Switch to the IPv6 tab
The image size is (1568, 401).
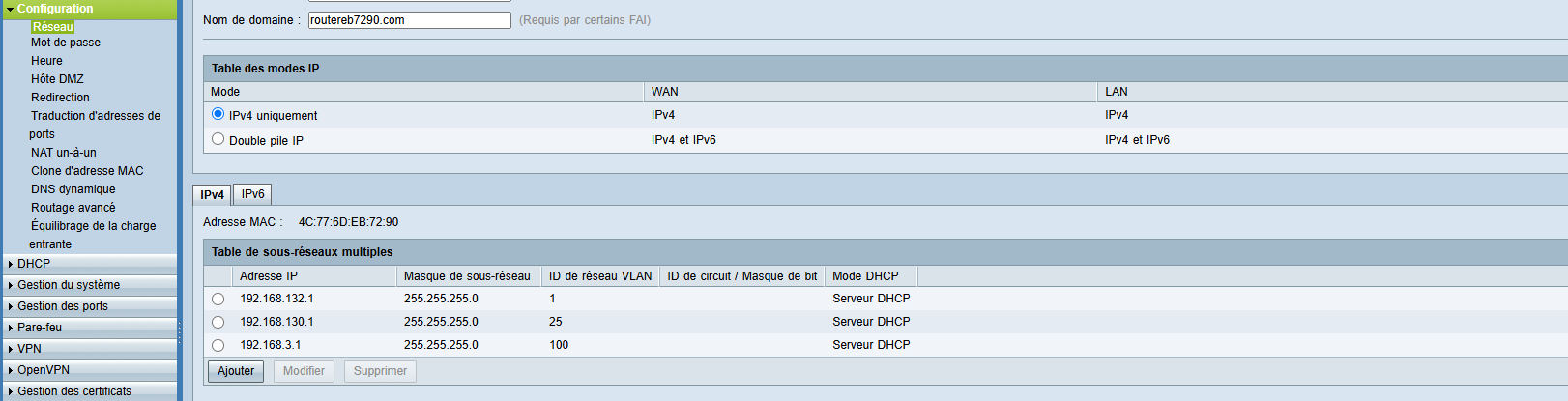[x=252, y=194]
